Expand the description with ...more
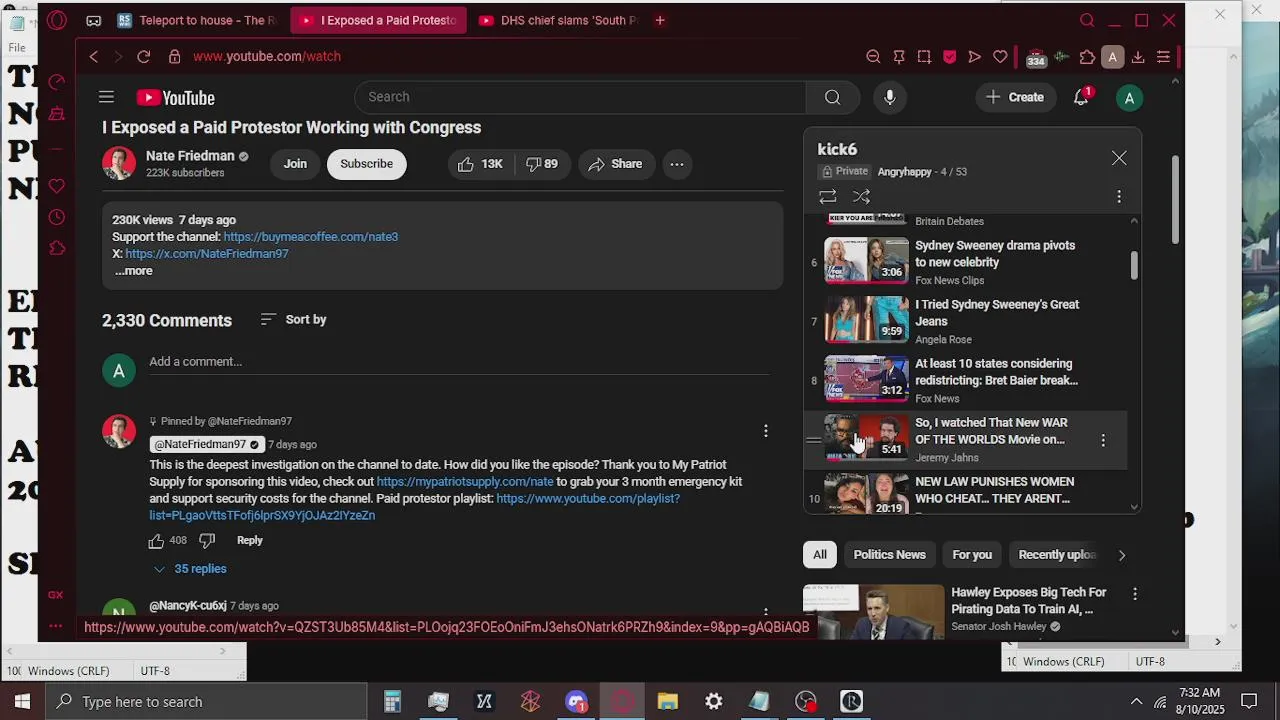Image resolution: width=1280 pixels, height=720 pixels. pyautogui.click(x=133, y=271)
